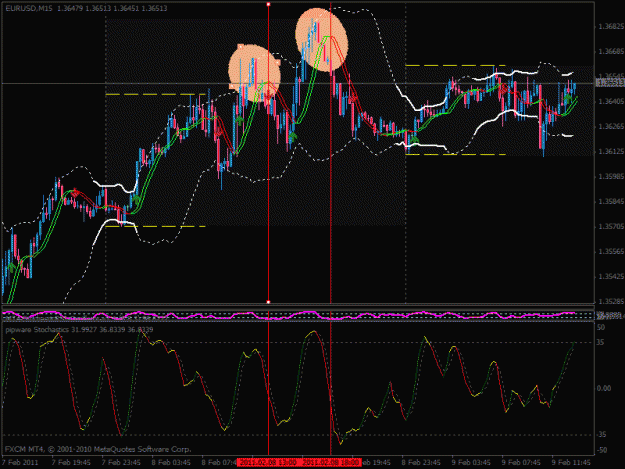Click the 1.36825 price axis label
This screenshot has width=625, height=469.
pyautogui.click(x=611, y=26)
